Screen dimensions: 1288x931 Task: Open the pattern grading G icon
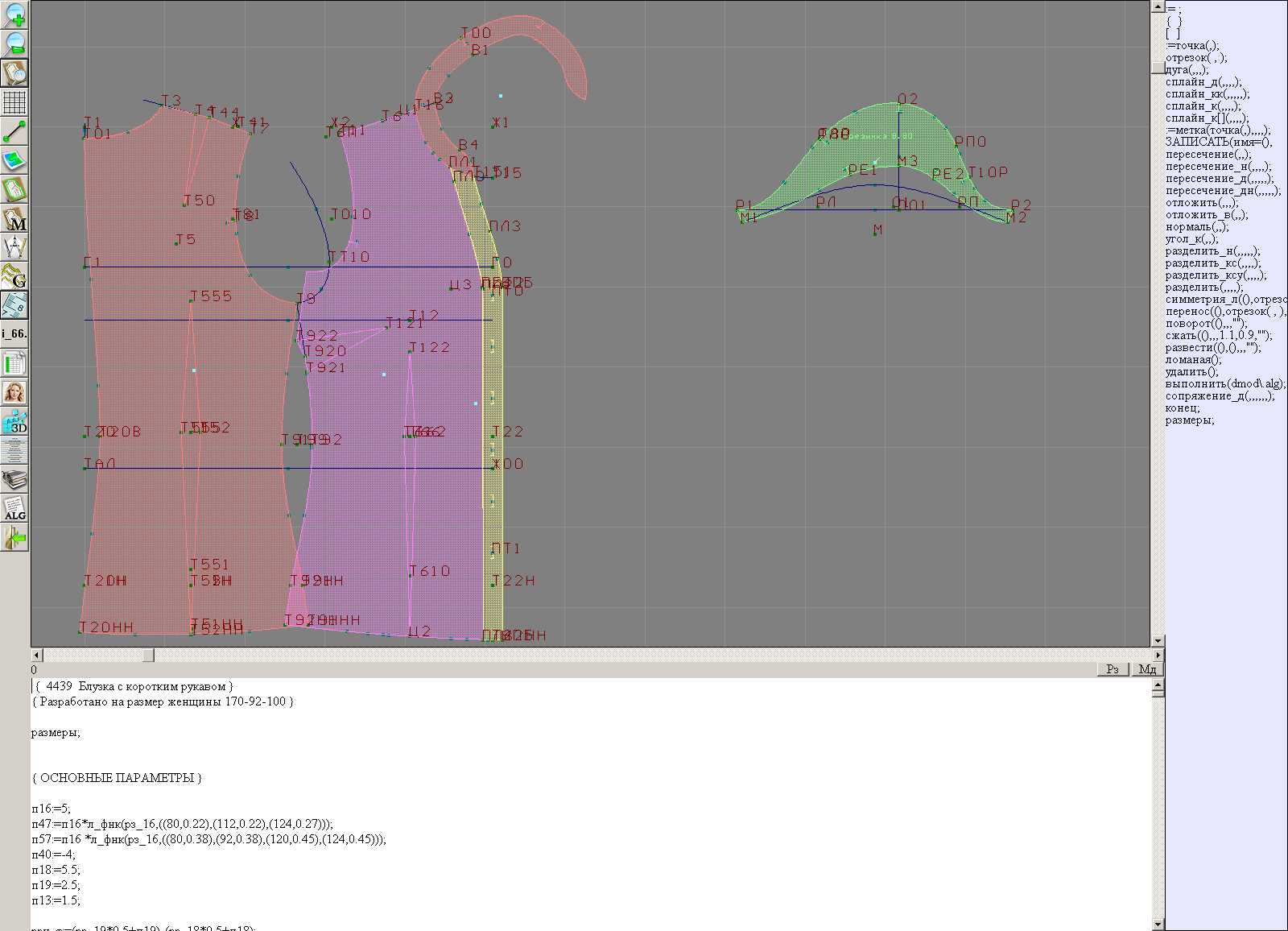(14, 276)
